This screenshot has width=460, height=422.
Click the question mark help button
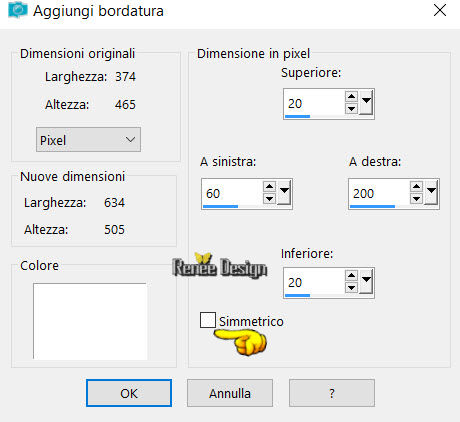click(x=332, y=393)
